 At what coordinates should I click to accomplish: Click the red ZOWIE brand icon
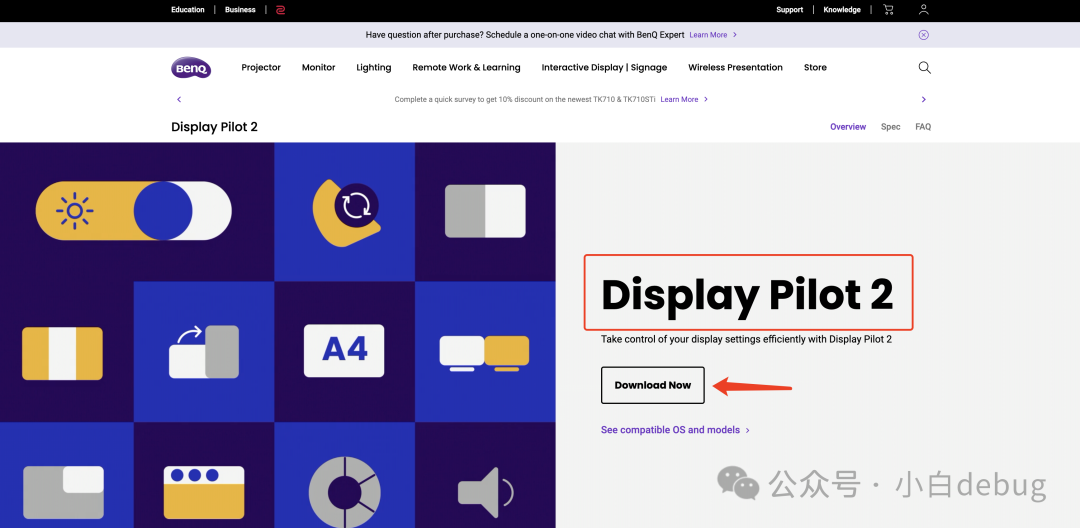(x=280, y=10)
